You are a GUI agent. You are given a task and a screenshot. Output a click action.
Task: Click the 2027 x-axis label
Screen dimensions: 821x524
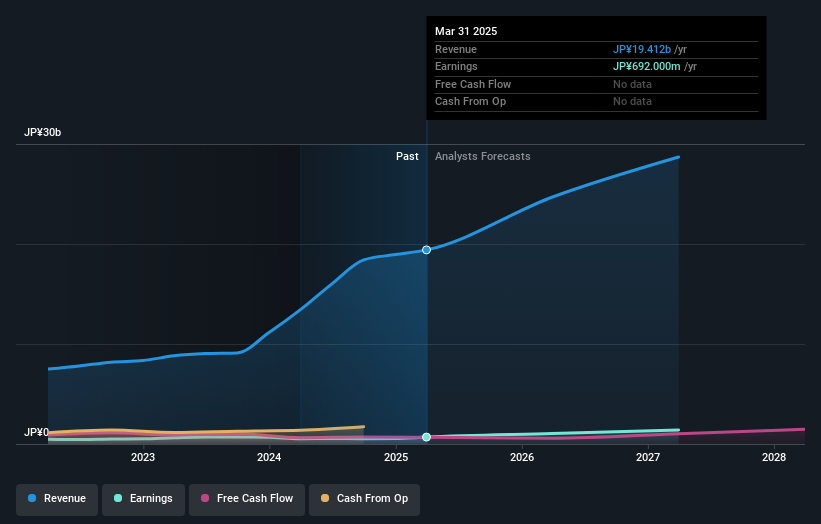pyautogui.click(x=648, y=458)
